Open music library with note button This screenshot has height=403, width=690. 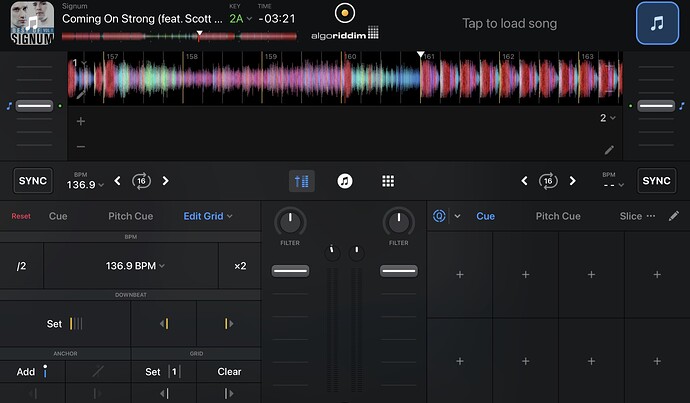[x=657, y=23]
